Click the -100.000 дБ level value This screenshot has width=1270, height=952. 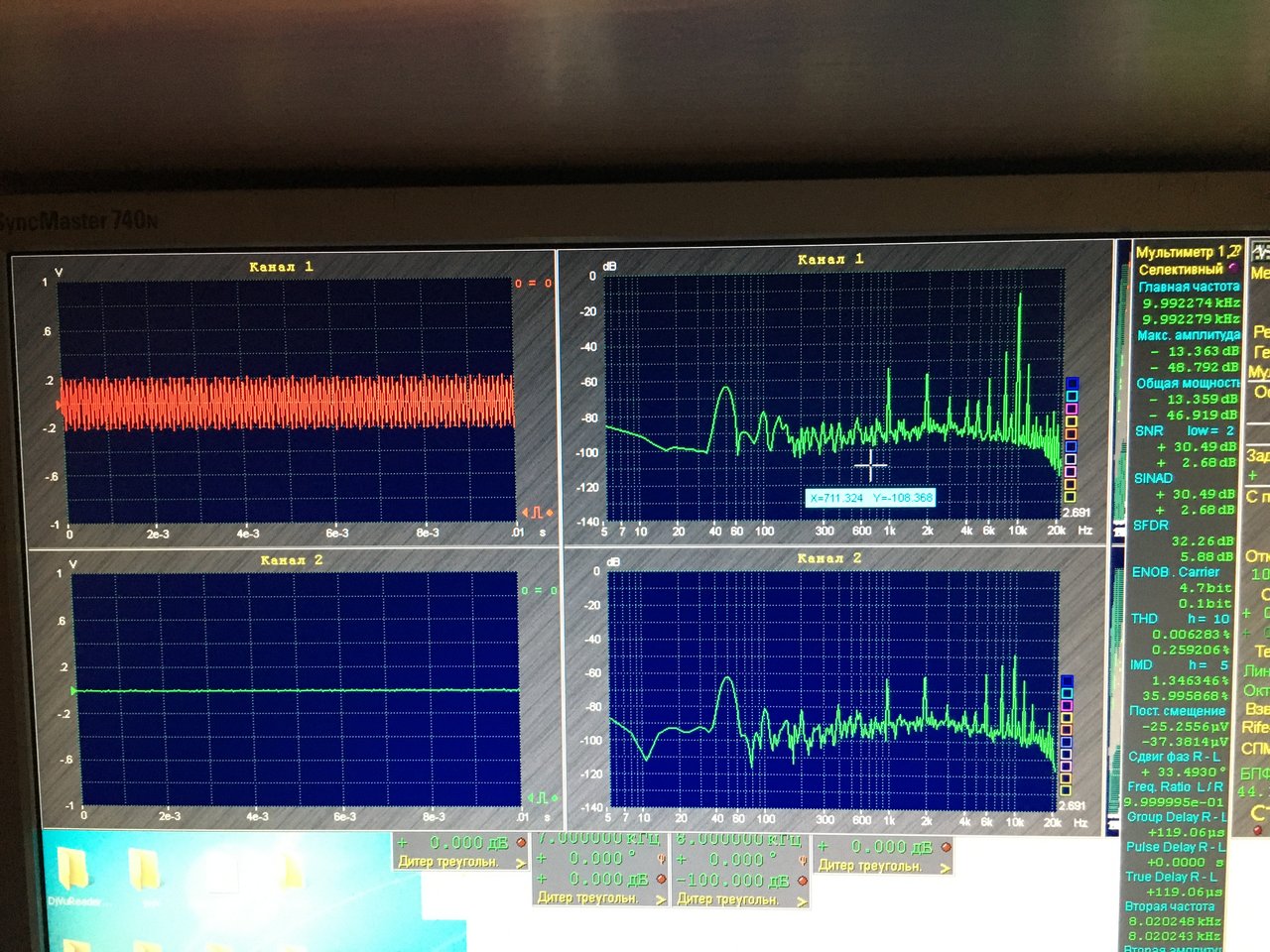(x=733, y=881)
